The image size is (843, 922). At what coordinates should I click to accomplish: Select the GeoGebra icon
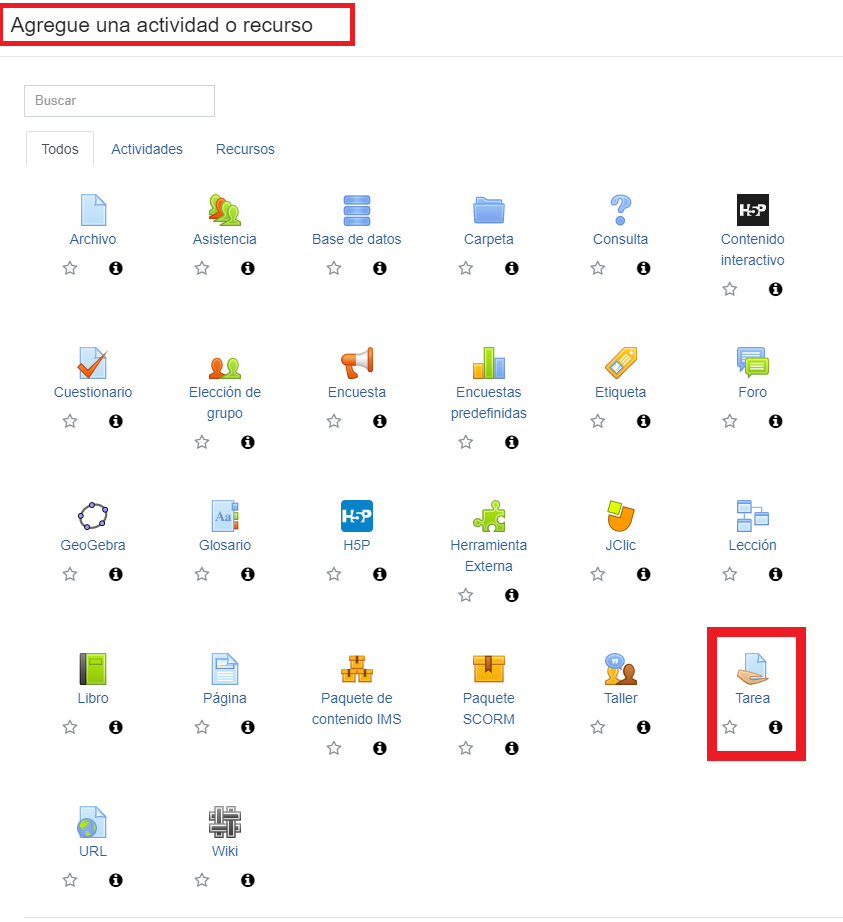point(93,516)
